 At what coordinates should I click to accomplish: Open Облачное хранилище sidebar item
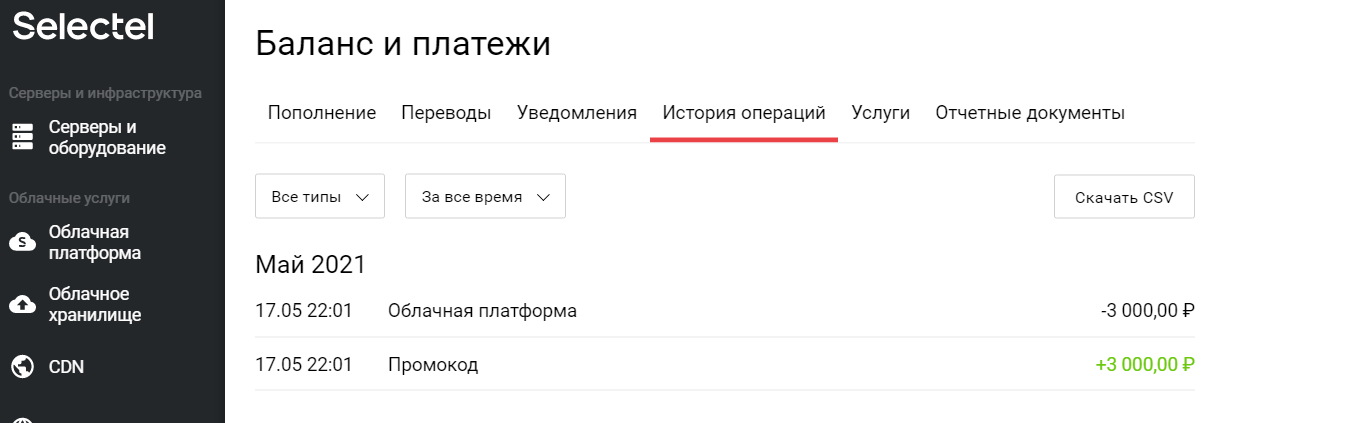pyautogui.click(x=95, y=304)
